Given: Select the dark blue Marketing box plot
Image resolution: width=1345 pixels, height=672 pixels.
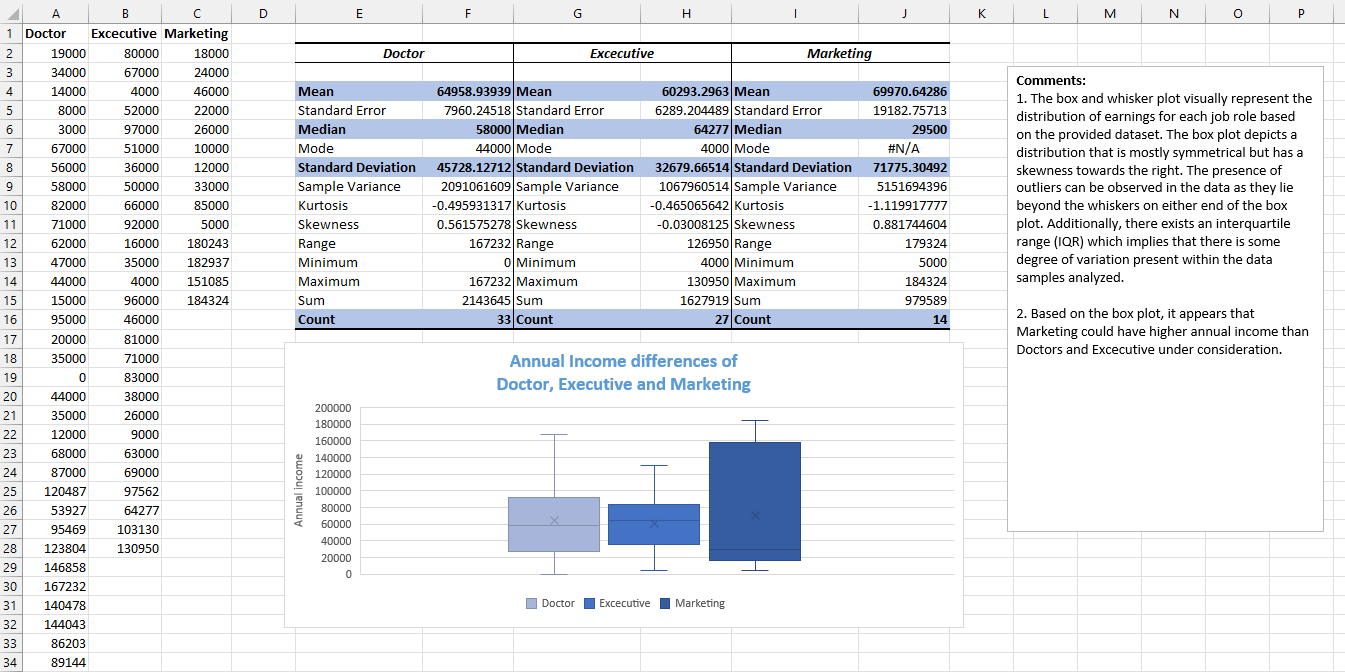Looking at the screenshot, I should pyautogui.click(x=755, y=501).
